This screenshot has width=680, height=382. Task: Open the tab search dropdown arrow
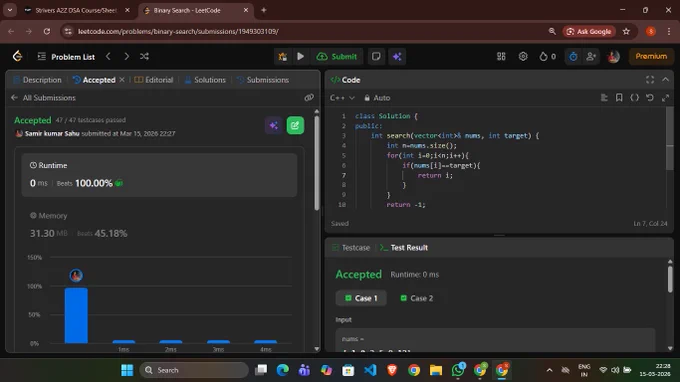pyautogui.click(x=10, y=10)
